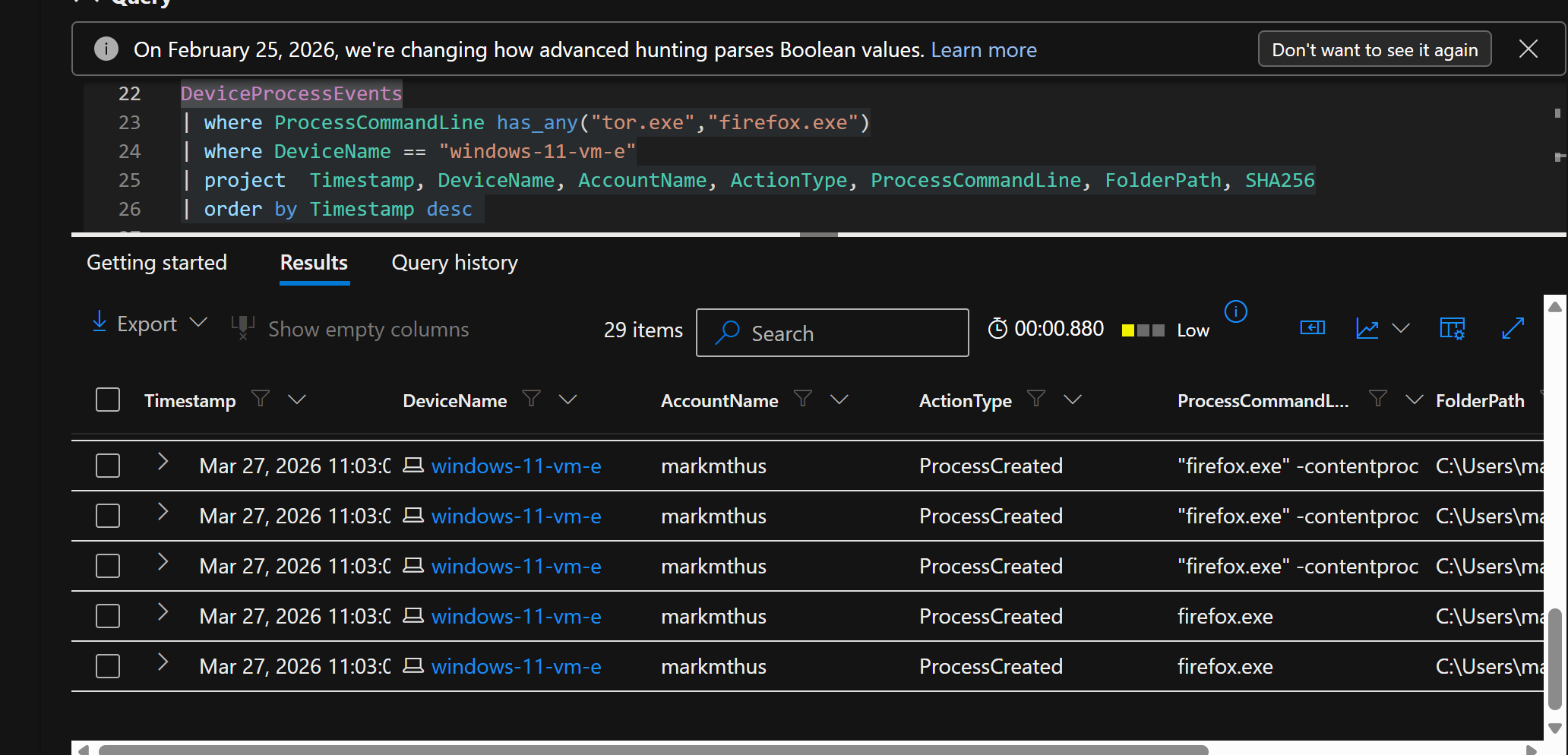Image resolution: width=1568 pixels, height=755 pixels.
Task: Check the first result row checkbox
Action: pos(108,466)
